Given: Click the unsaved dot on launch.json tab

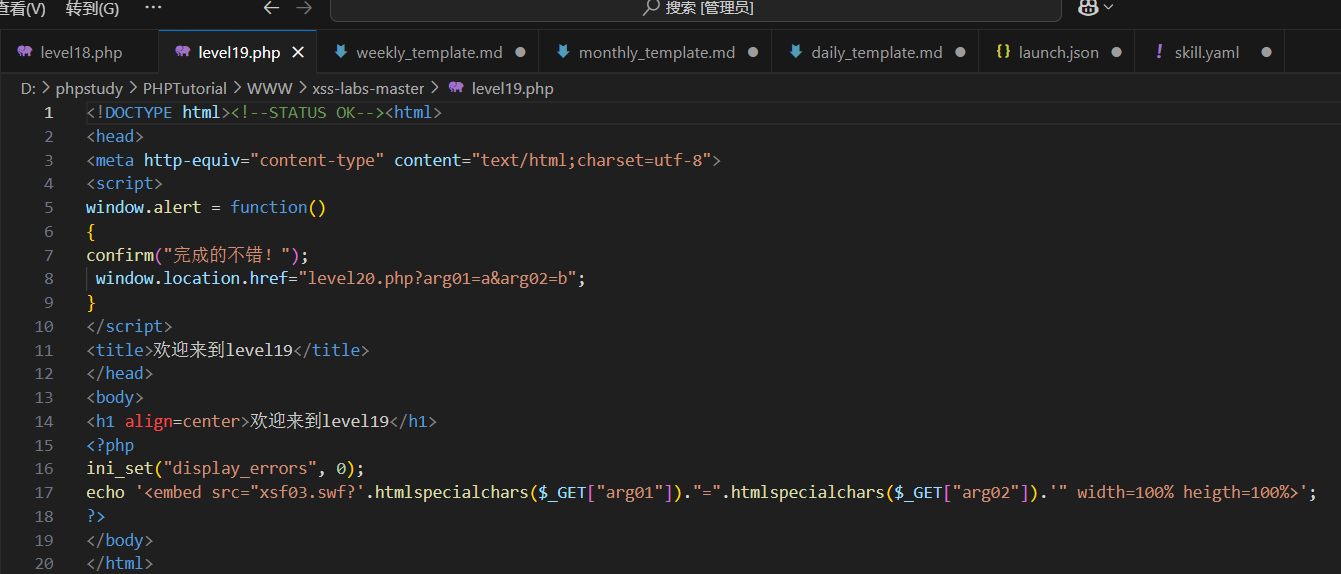Looking at the screenshot, I should (x=1116, y=52).
